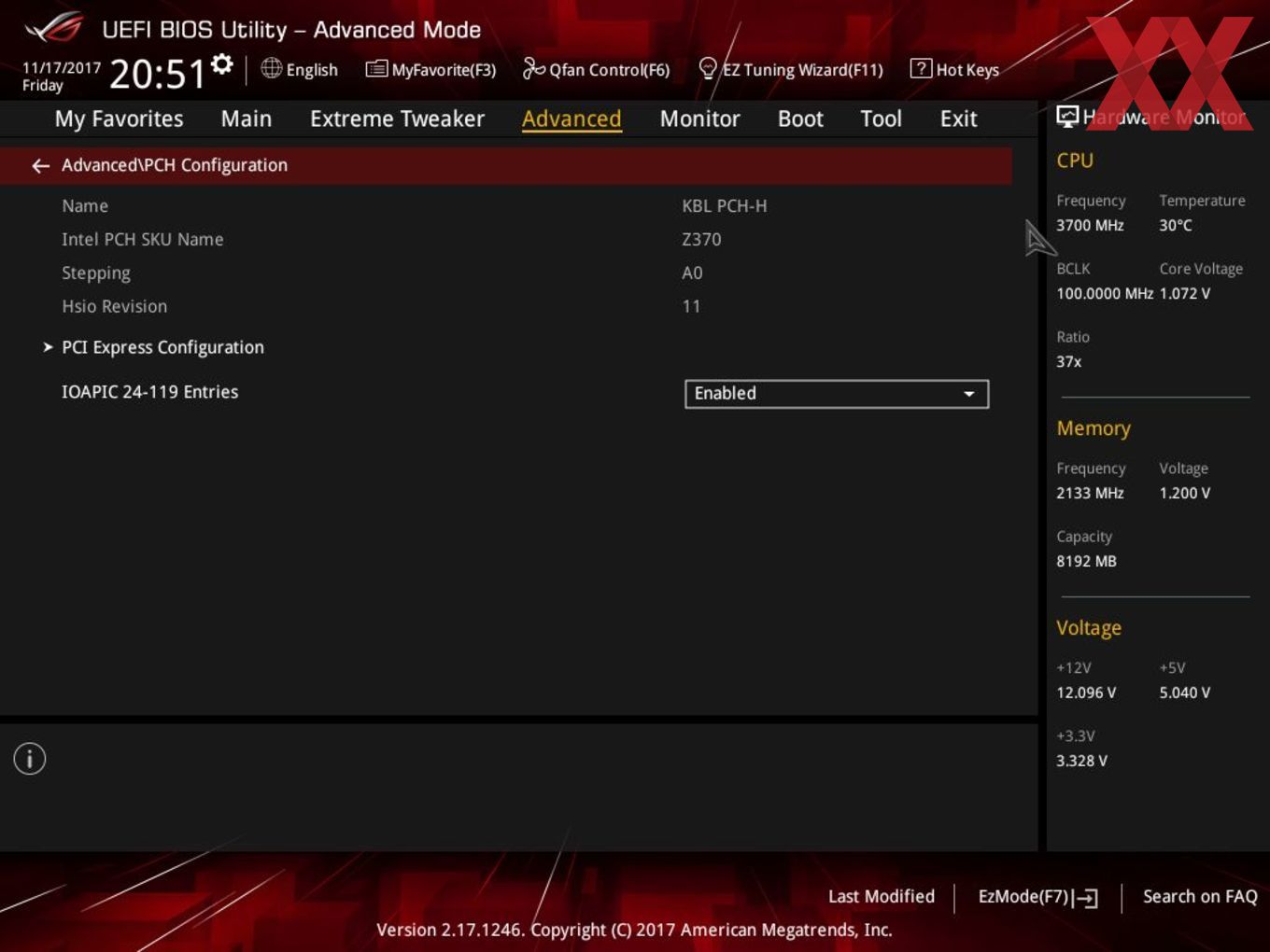Open IOAPIC 24-119 Entries dropdown

point(837,394)
